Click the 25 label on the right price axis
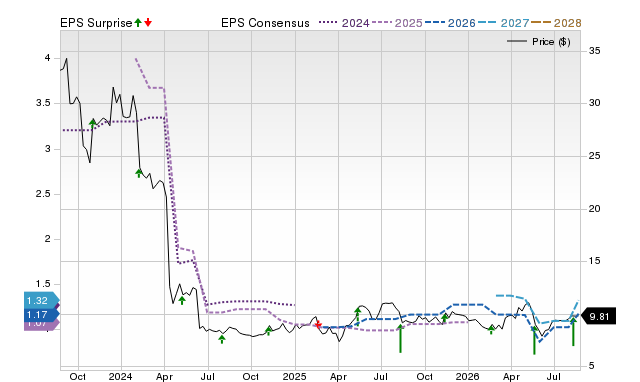Screen dimensions: 640x382 point(595,156)
